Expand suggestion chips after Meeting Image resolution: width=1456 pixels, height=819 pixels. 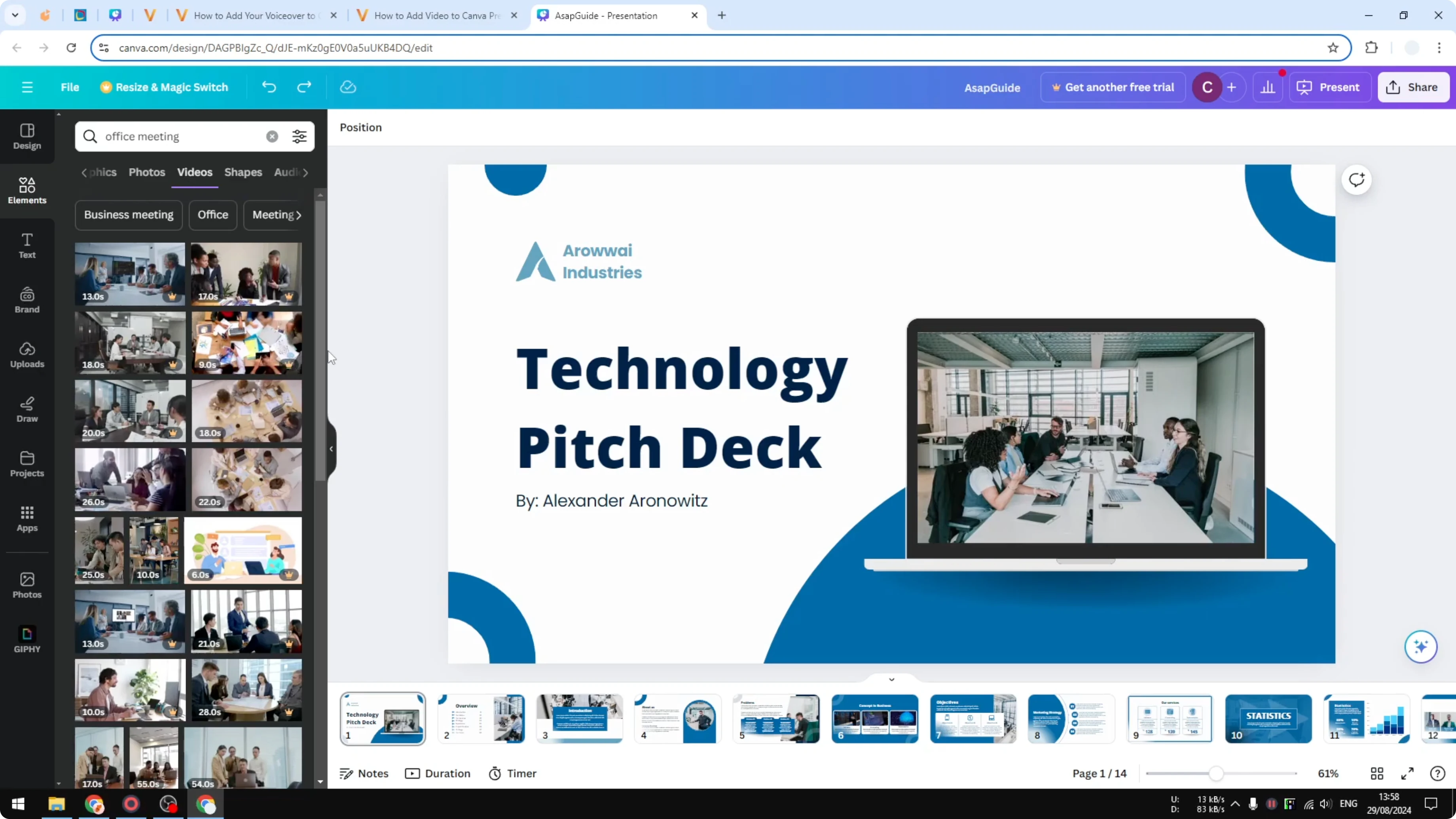click(298, 215)
